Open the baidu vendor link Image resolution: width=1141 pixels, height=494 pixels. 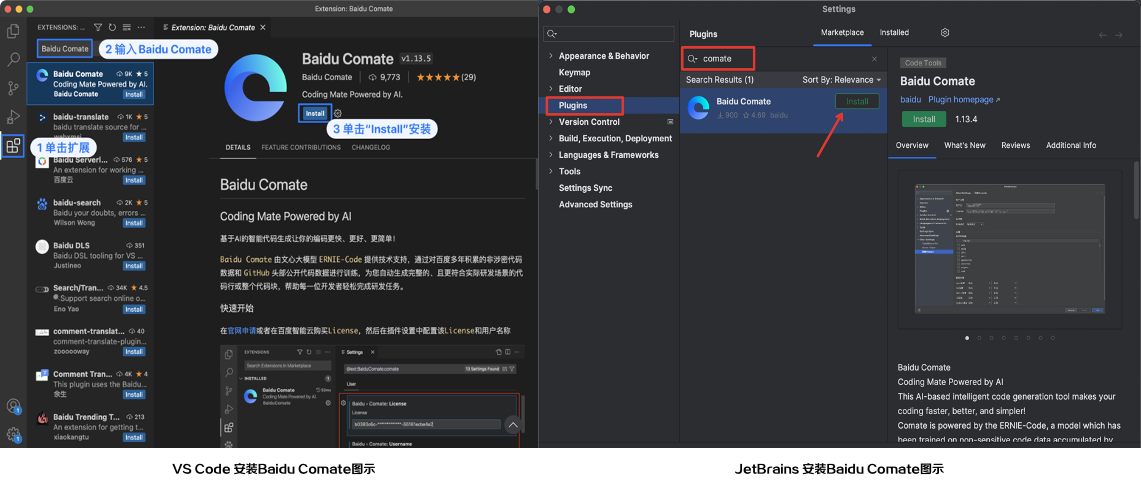tap(911, 100)
